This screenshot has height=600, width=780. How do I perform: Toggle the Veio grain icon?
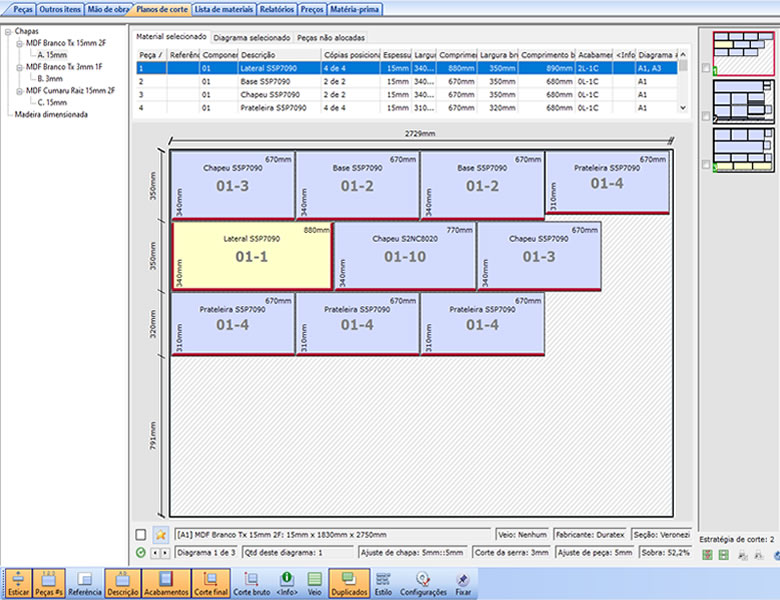click(x=315, y=583)
